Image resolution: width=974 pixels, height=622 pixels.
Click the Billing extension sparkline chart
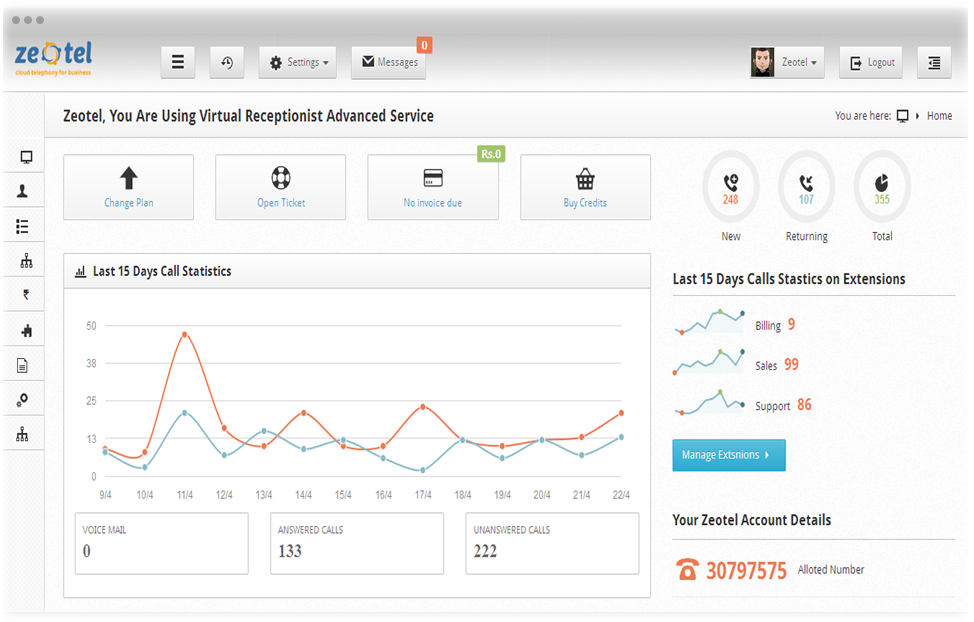pyautogui.click(x=709, y=322)
